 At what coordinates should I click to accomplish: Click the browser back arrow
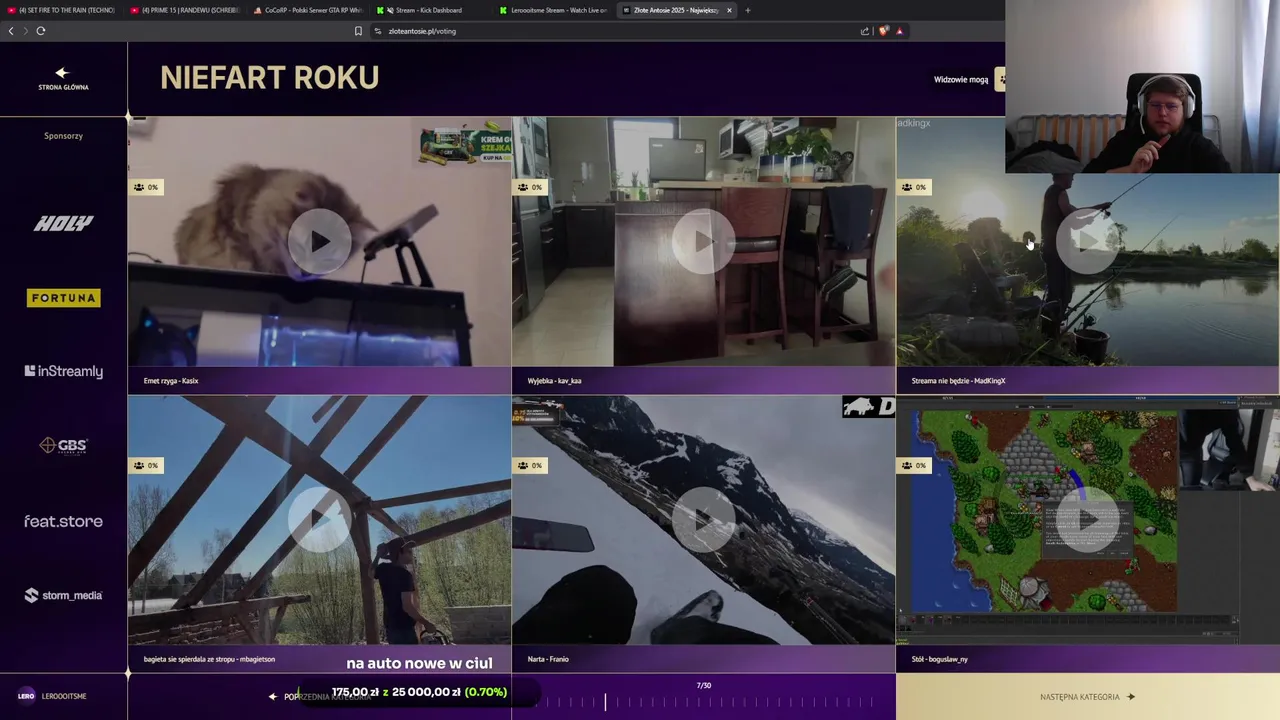11,31
